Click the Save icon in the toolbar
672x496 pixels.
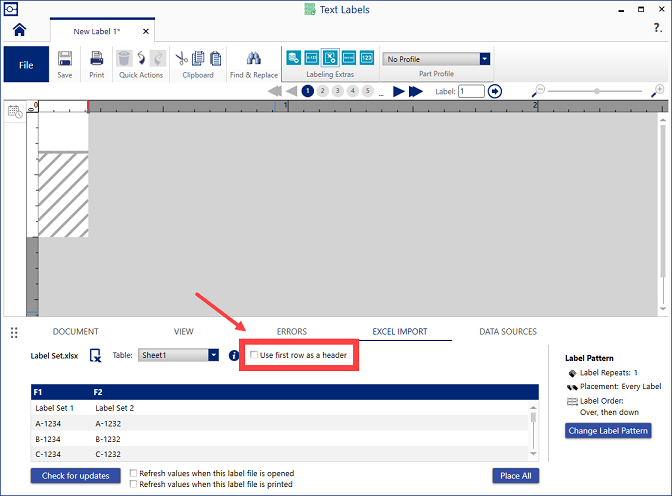click(64, 61)
